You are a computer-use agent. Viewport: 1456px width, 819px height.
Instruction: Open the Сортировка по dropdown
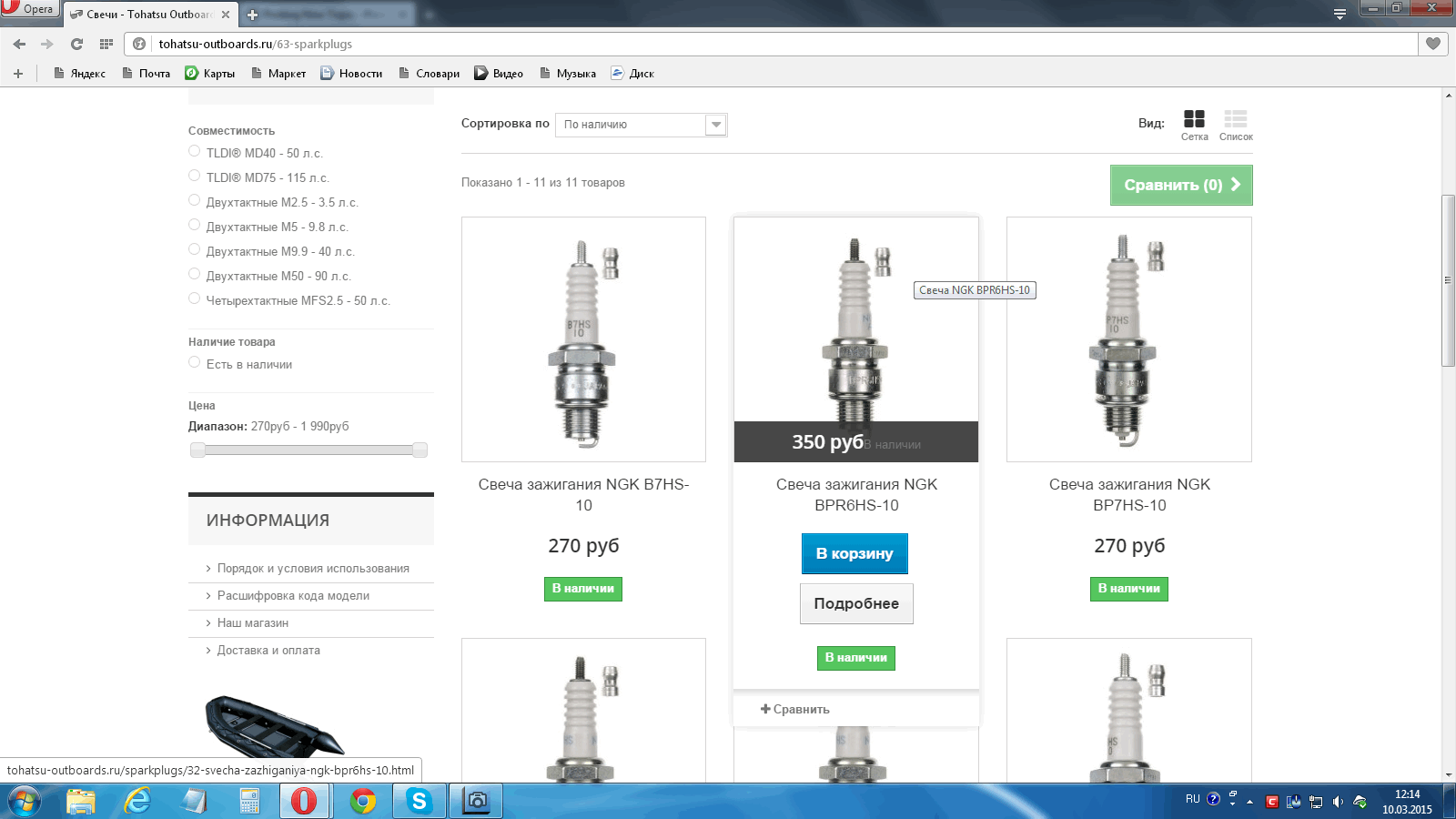642,125
